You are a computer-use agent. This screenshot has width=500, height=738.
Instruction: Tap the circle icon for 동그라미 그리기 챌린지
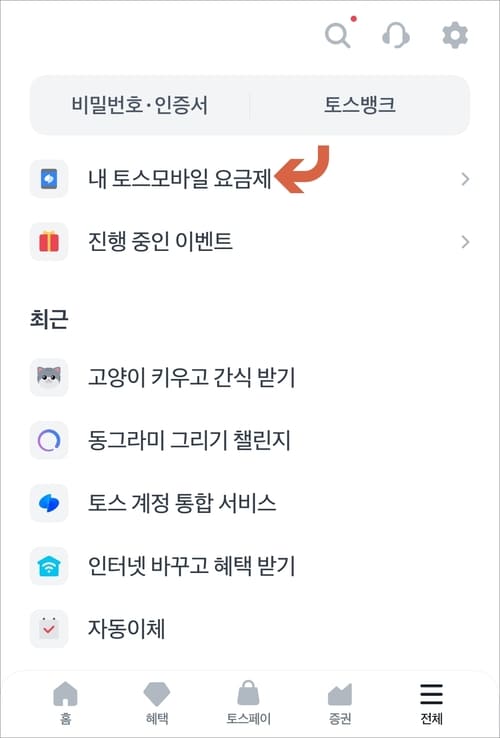[49, 440]
